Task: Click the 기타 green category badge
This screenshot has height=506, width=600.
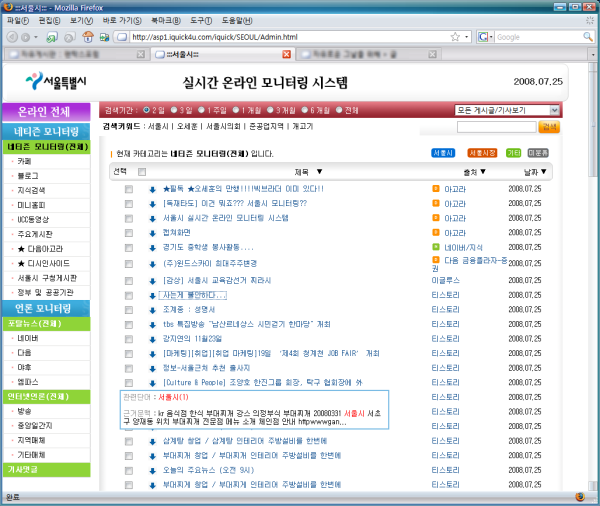Action: click(x=514, y=153)
